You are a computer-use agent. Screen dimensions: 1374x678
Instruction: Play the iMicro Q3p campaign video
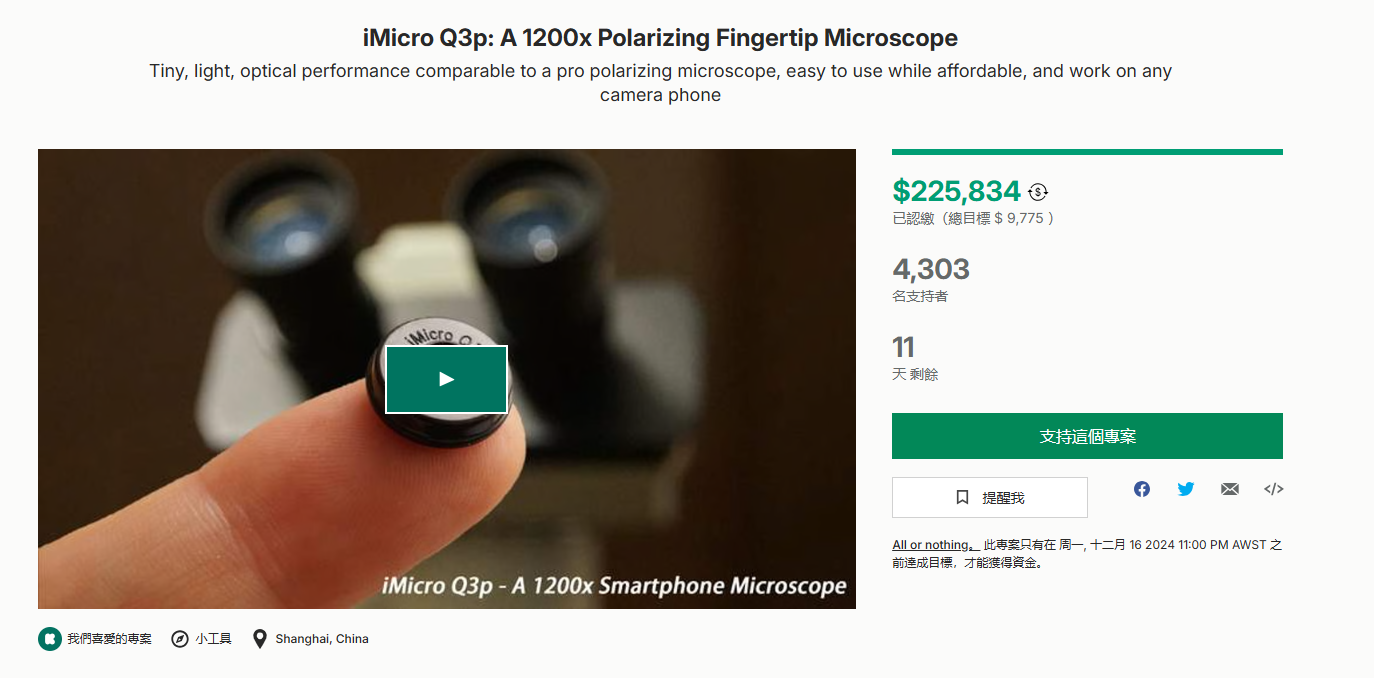[446, 379]
